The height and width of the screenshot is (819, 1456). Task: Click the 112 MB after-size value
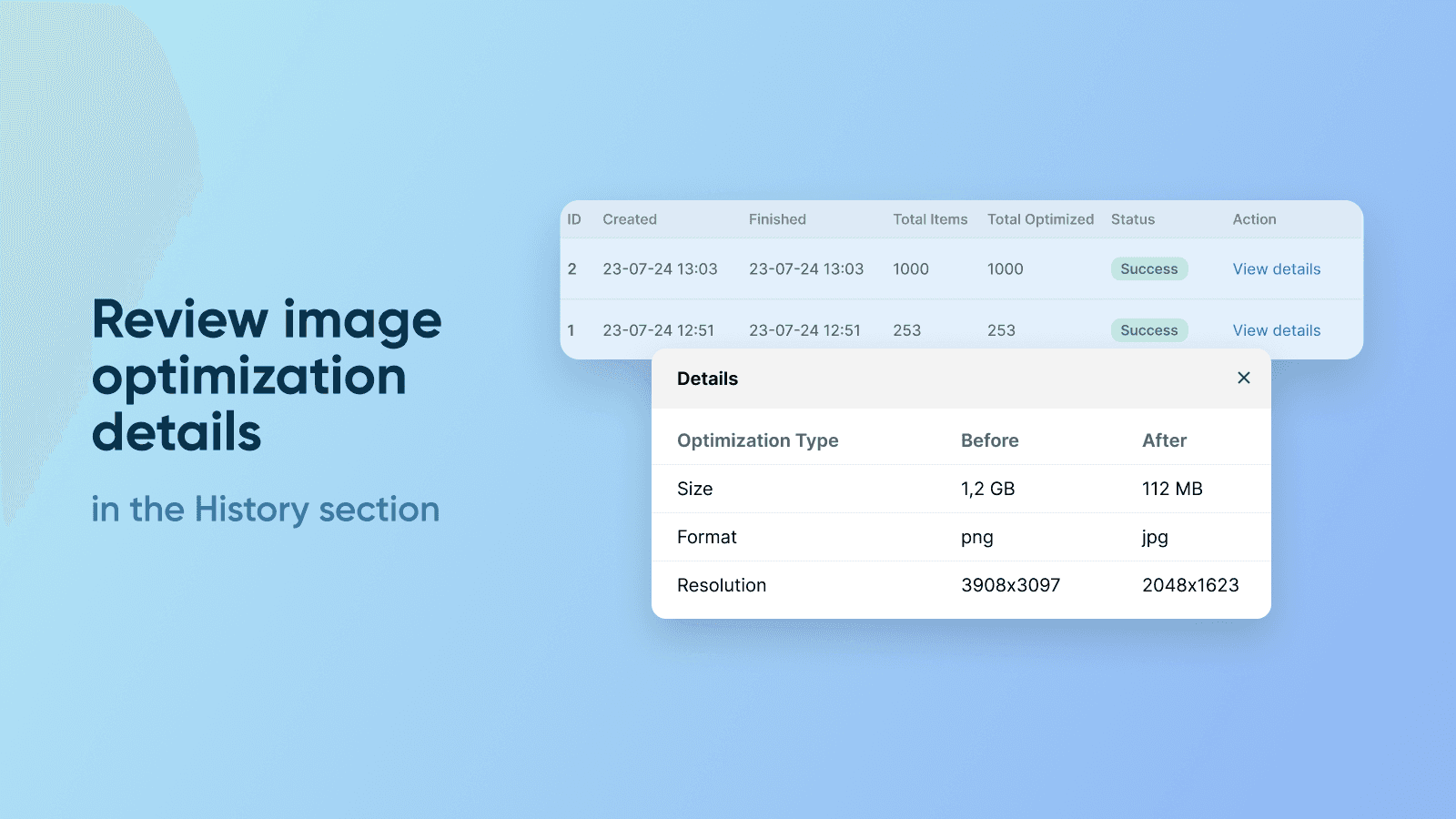pos(1172,489)
